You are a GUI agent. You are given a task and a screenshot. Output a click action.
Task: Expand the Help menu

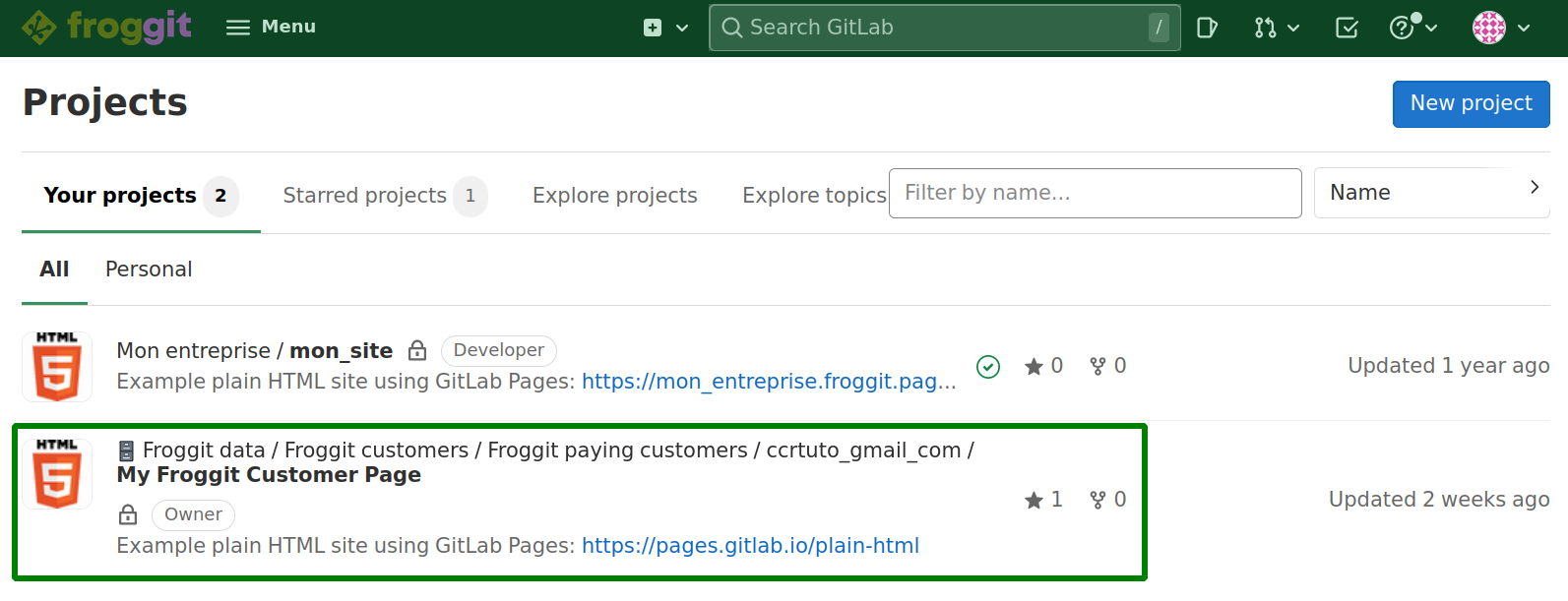pyautogui.click(x=1413, y=28)
